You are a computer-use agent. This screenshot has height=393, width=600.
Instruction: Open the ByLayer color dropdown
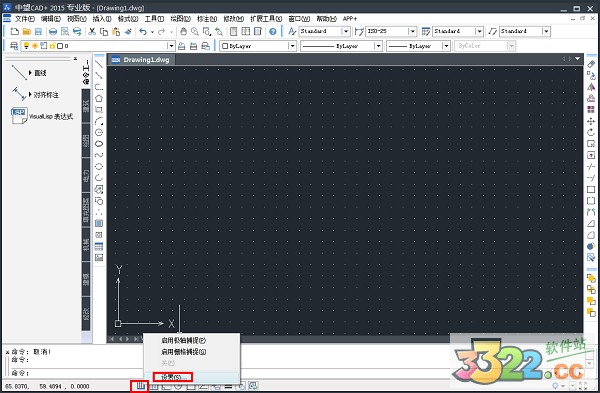292,46
